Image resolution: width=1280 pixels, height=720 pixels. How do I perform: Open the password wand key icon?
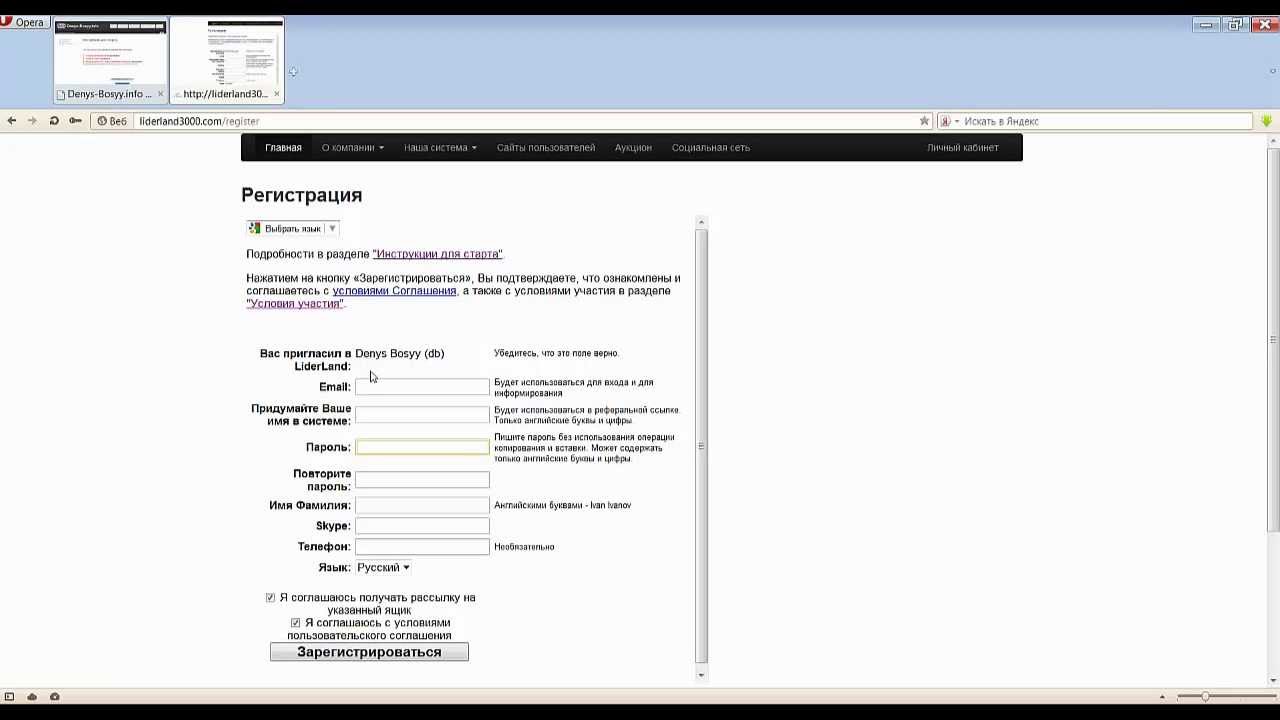click(75, 121)
